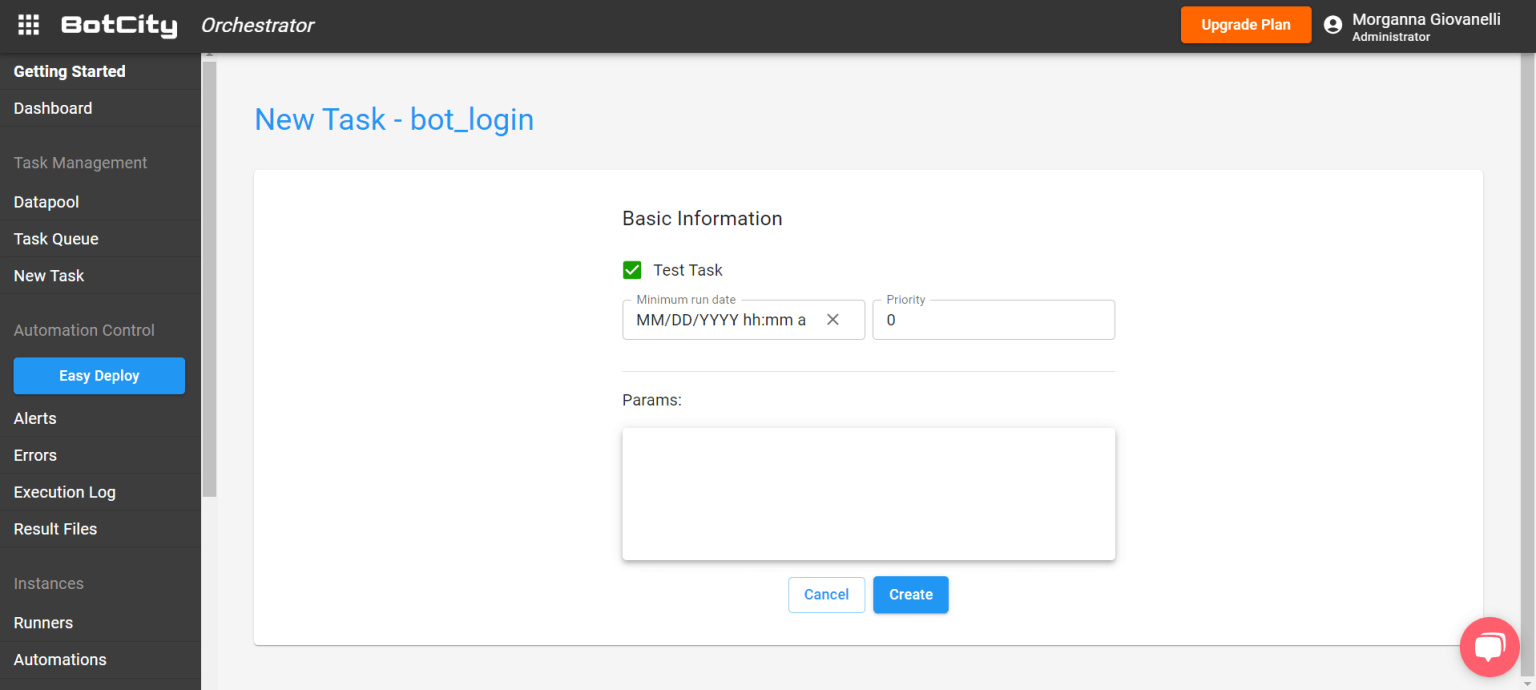The height and width of the screenshot is (690, 1536).
Task: Clear the Minimum run date field
Action: click(x=833, y=319)
